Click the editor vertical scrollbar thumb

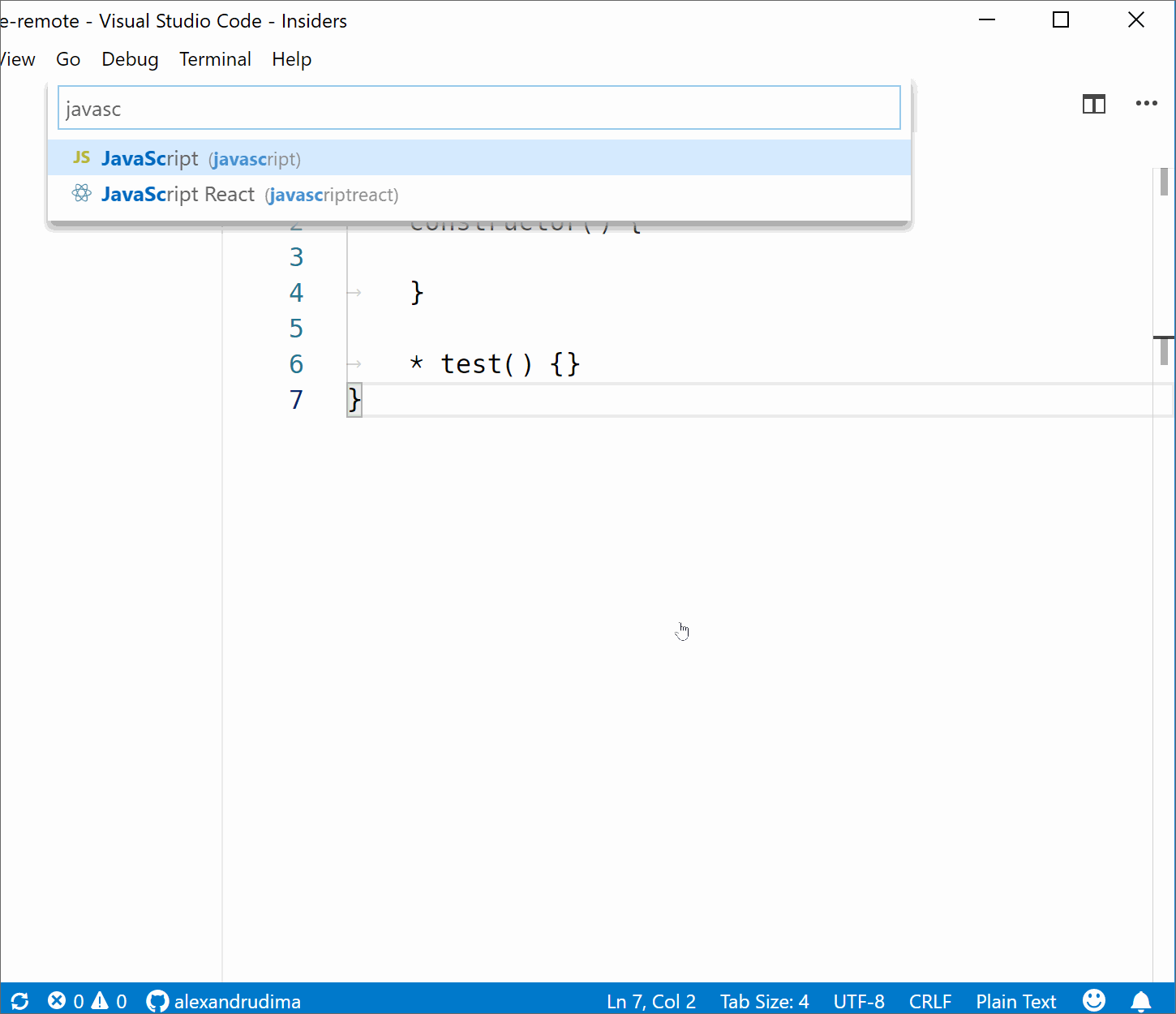point(1164,183)
